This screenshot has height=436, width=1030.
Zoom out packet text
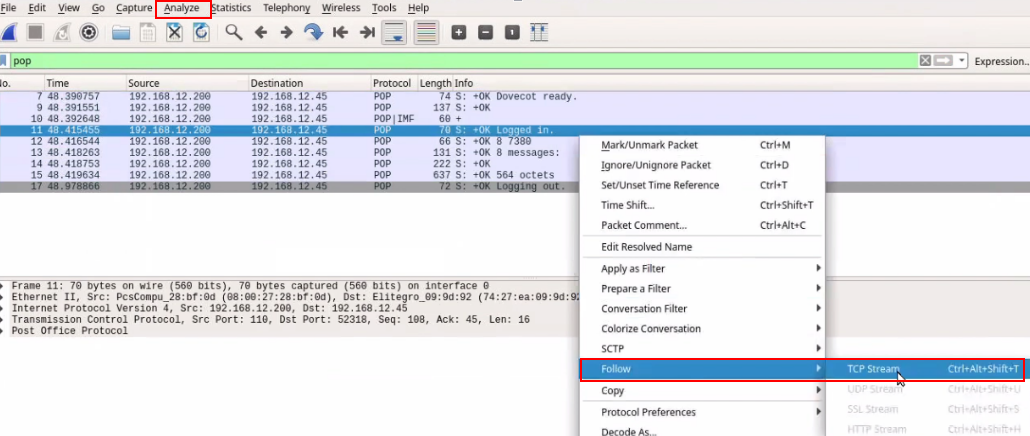pyautogui.click(x=485, y=32)
